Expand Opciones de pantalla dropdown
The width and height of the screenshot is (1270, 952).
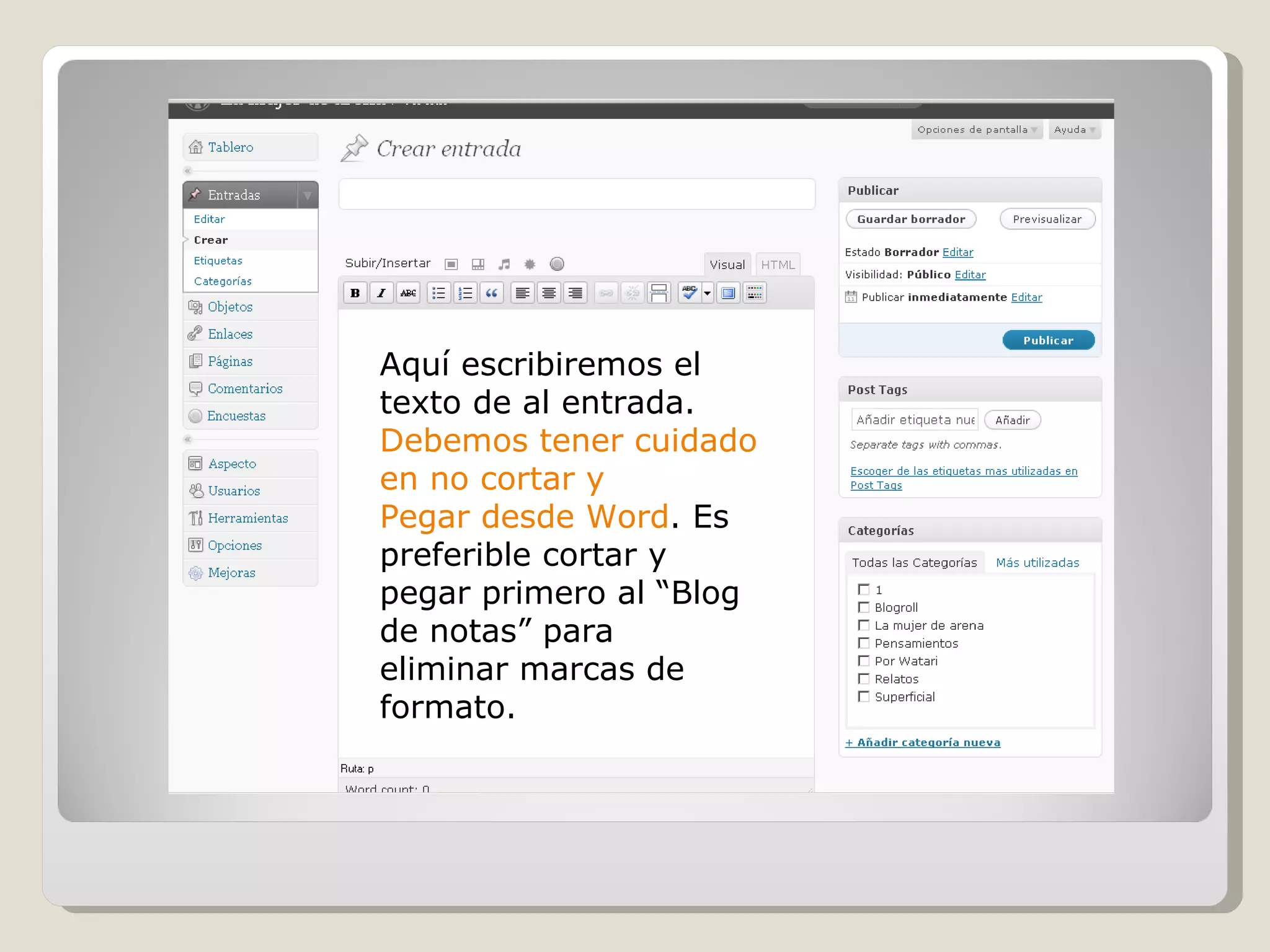click(977, 130)
